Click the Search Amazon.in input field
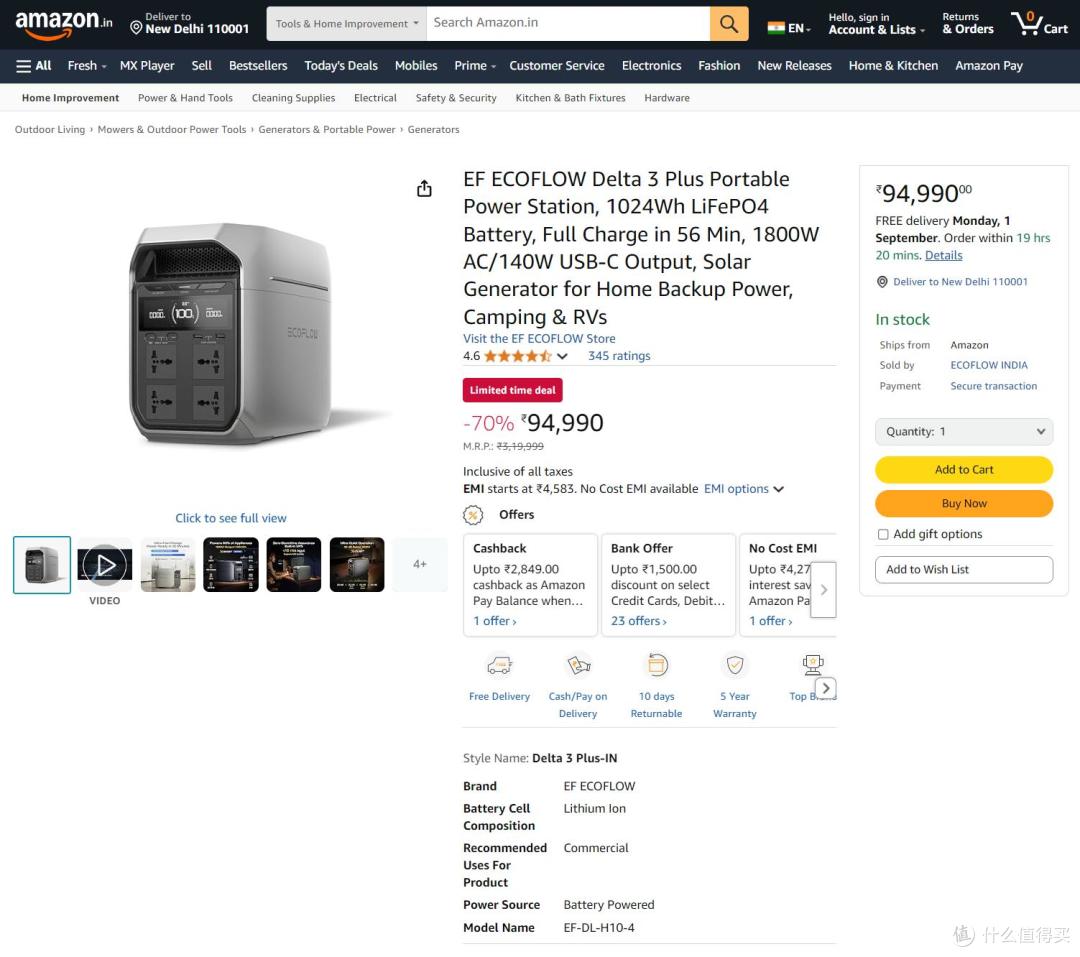1080x957 pixels. 568,23
